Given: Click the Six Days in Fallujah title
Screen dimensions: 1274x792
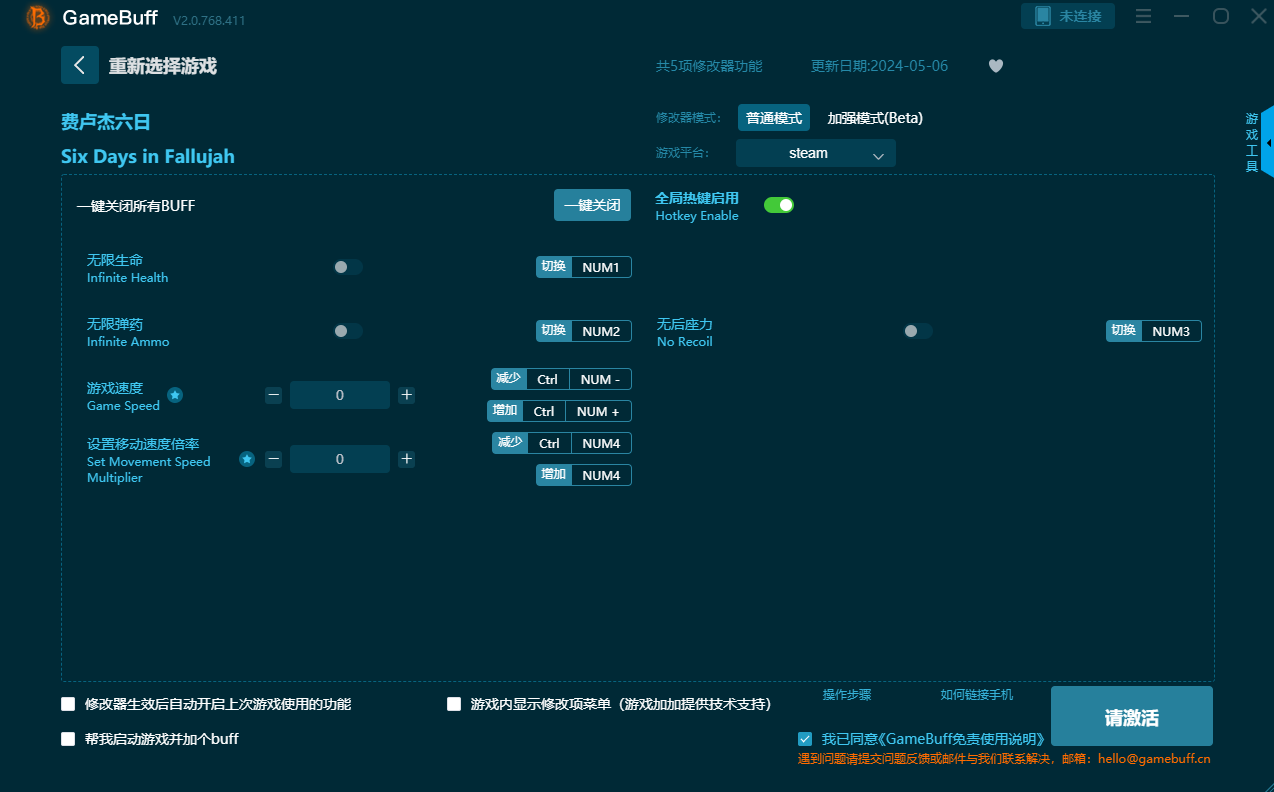Looking at the screenshot, I should [x=148, y=157].
